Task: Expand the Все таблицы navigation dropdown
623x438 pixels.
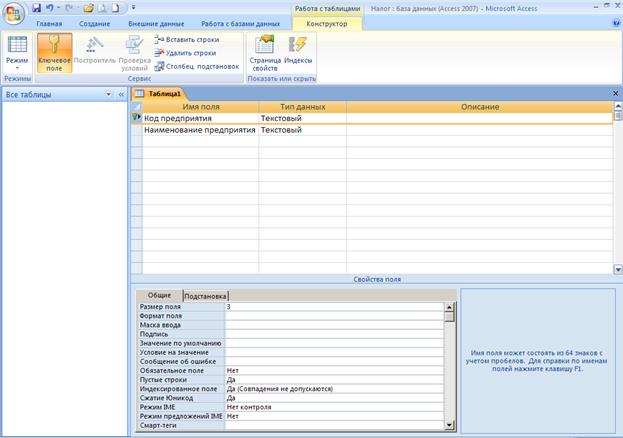Action: (x=108, y=94)
